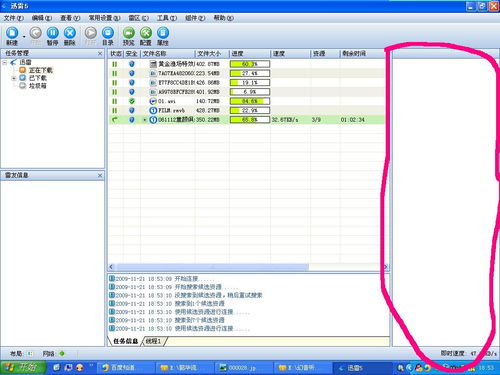Open dropdown arrow beside 新建 button
Viewport: 500px width, 375px height.
[x=24, y=36]
